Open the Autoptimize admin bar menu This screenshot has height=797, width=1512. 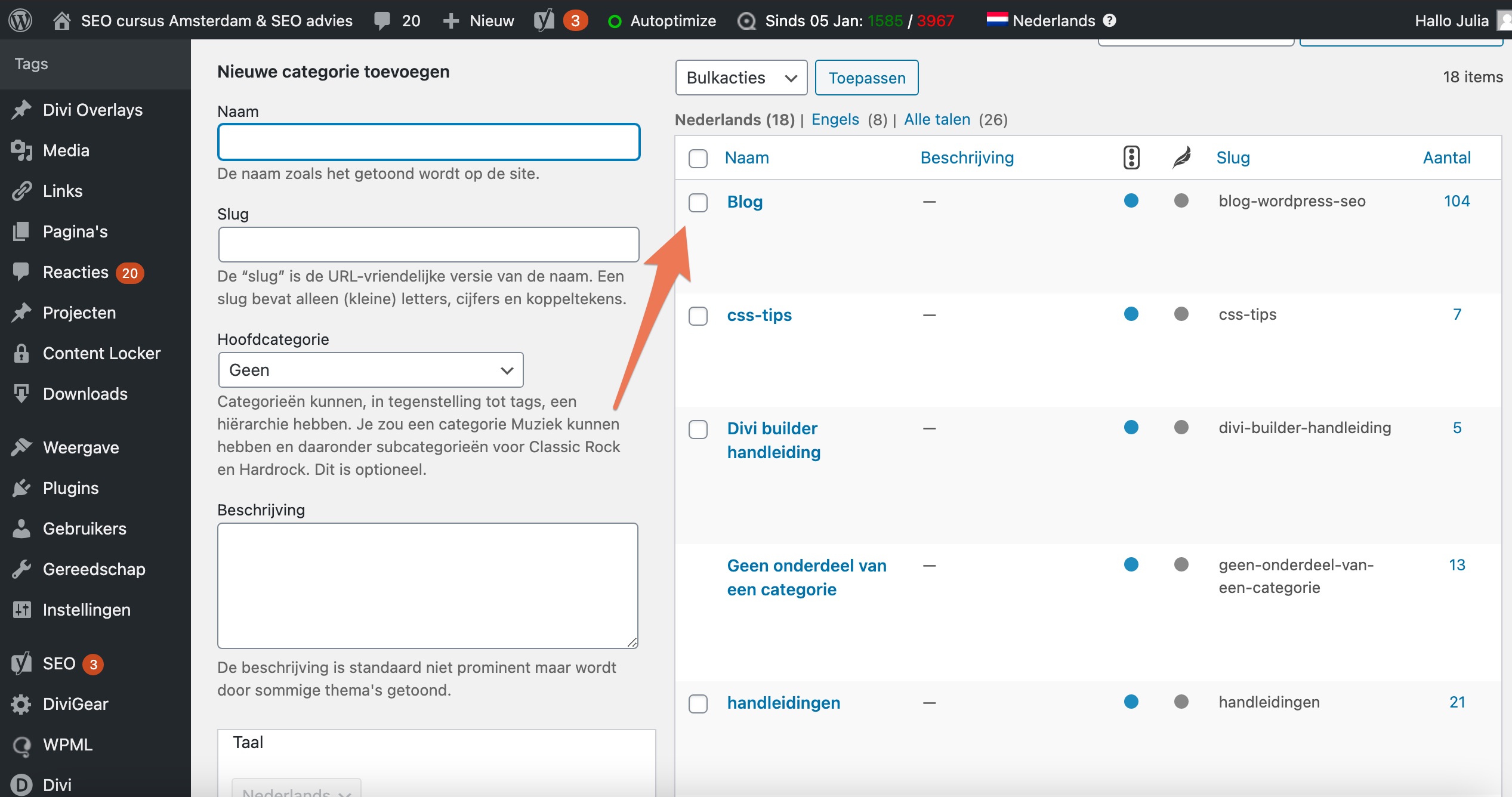tap(673, 21)
